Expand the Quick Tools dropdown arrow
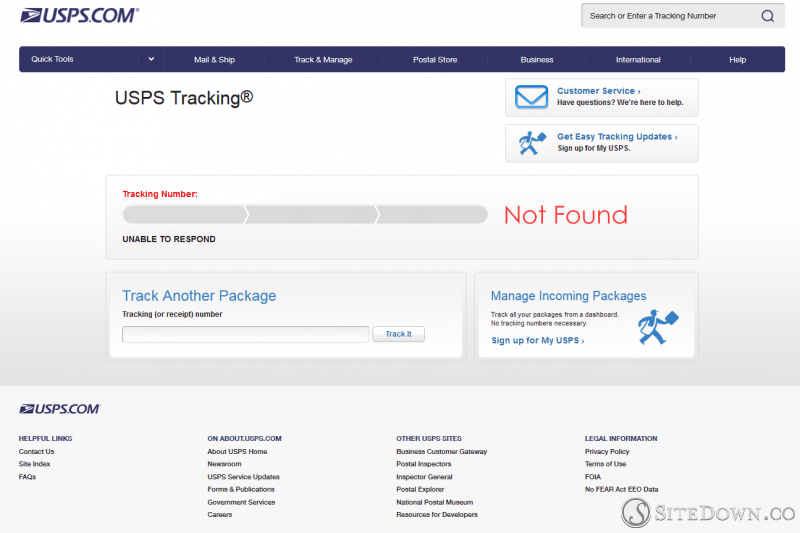800x533 pixels. pyautogui.click(x=151, y=59)
